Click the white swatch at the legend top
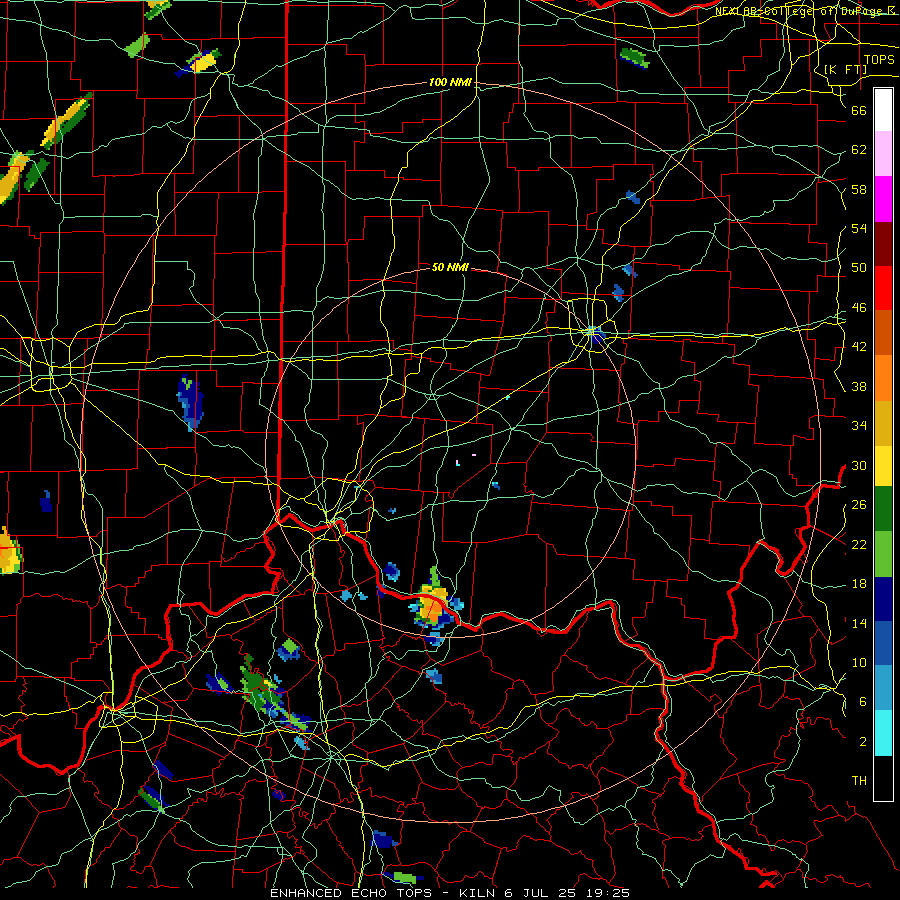Image resolution: width=900 pixels, height=900 pixels. (883, 110)
